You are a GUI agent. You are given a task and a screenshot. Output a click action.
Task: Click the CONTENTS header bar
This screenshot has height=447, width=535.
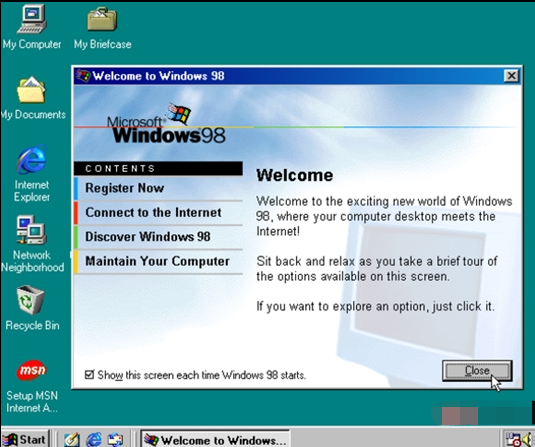(x=158, y=169)
